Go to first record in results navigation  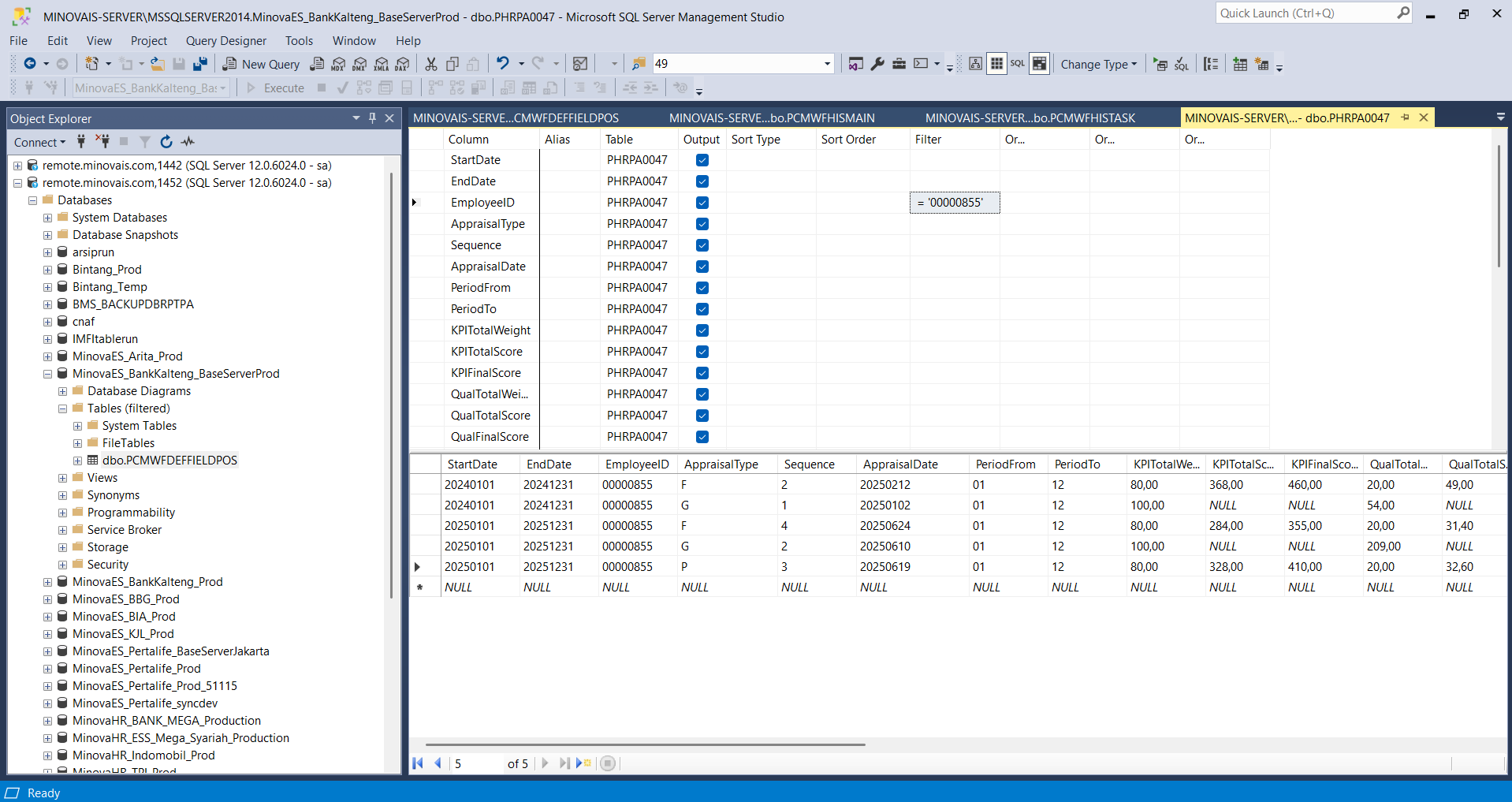click(x=419, y=763)
